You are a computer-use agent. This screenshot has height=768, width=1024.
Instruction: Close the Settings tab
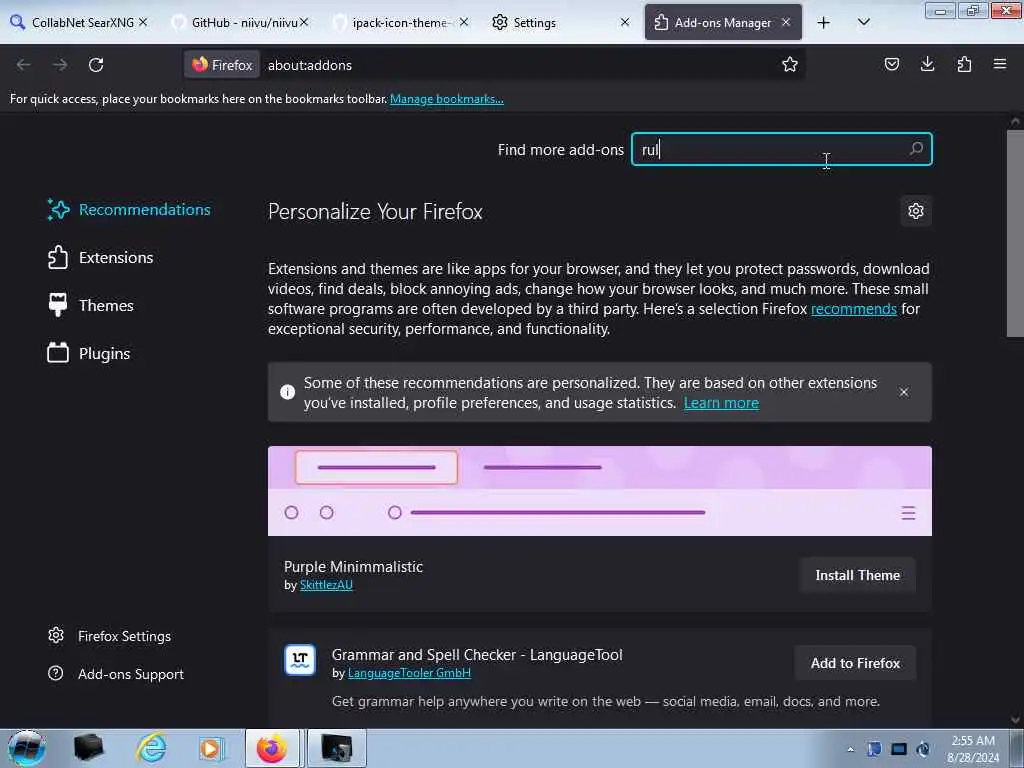[624, 22]
